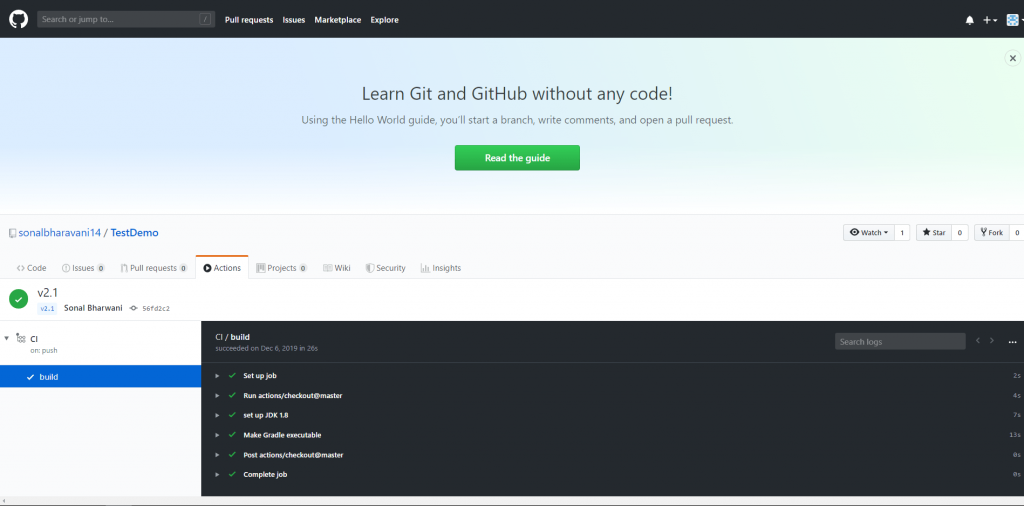Open the plus create-new menu
The height and width of the screenshot is (506, 1024).
pyautogui.click(x=990, y=20)
